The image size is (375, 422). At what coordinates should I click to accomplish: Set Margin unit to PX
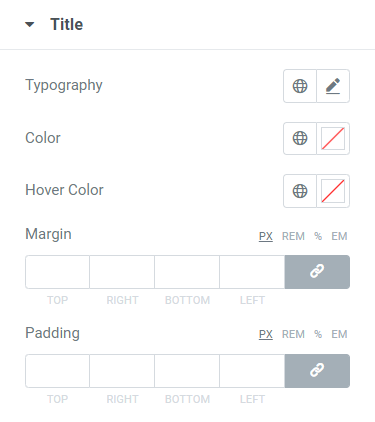tap(266, 236)
